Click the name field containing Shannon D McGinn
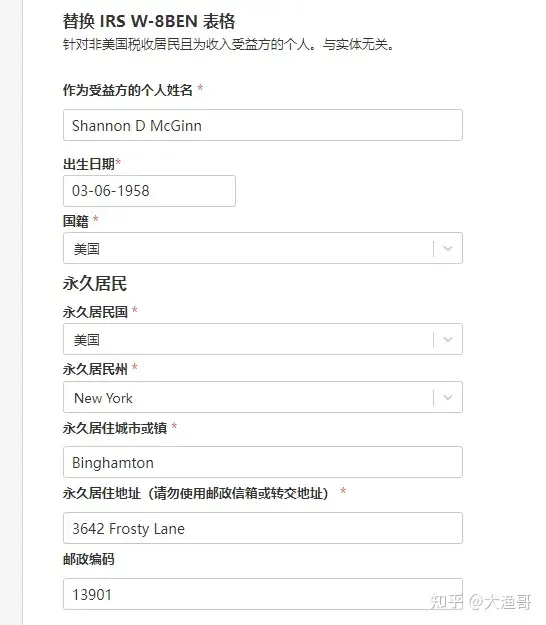This screenshot has width=546, height=625. click(x=263, y=125)
